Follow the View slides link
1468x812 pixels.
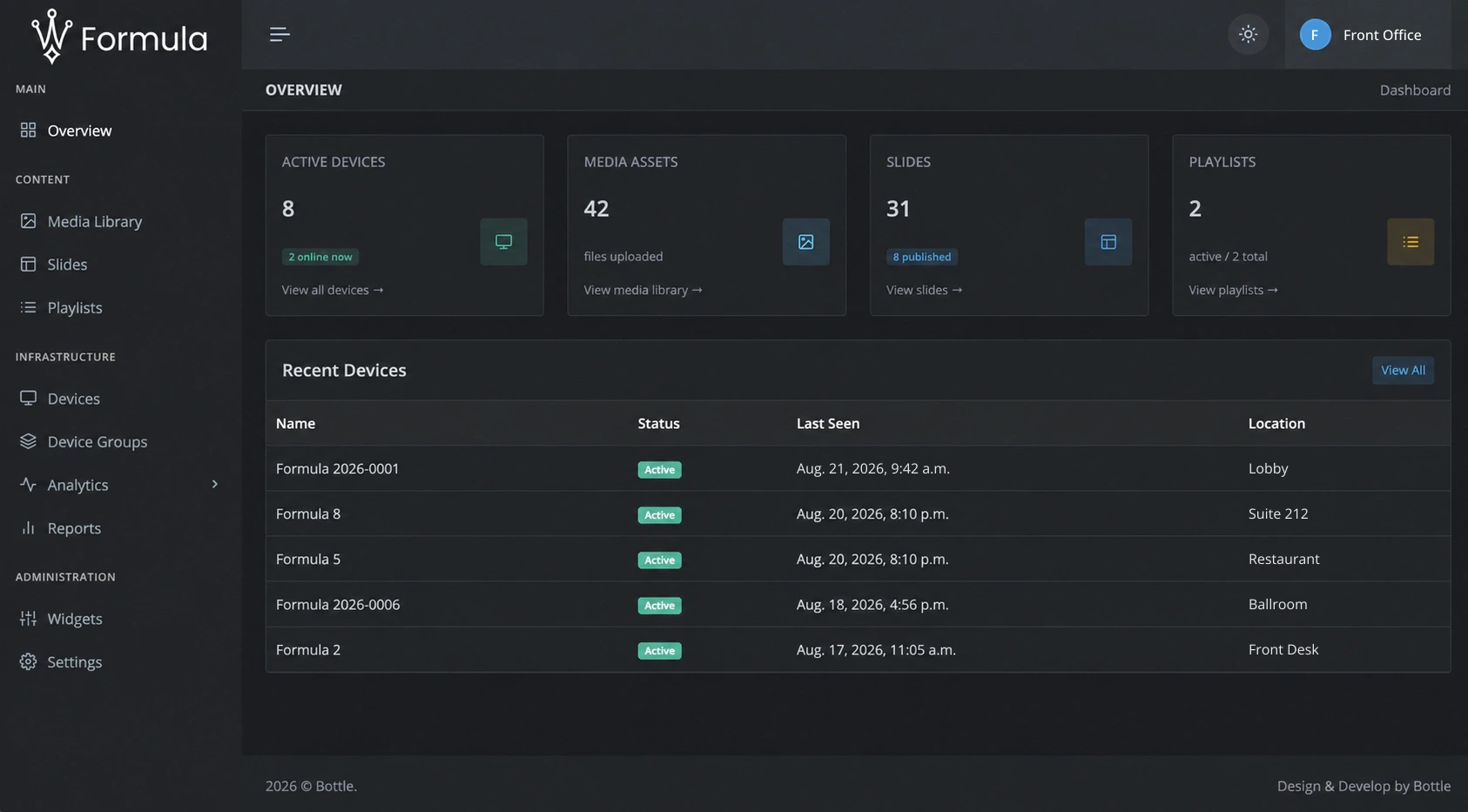(924, 290)
